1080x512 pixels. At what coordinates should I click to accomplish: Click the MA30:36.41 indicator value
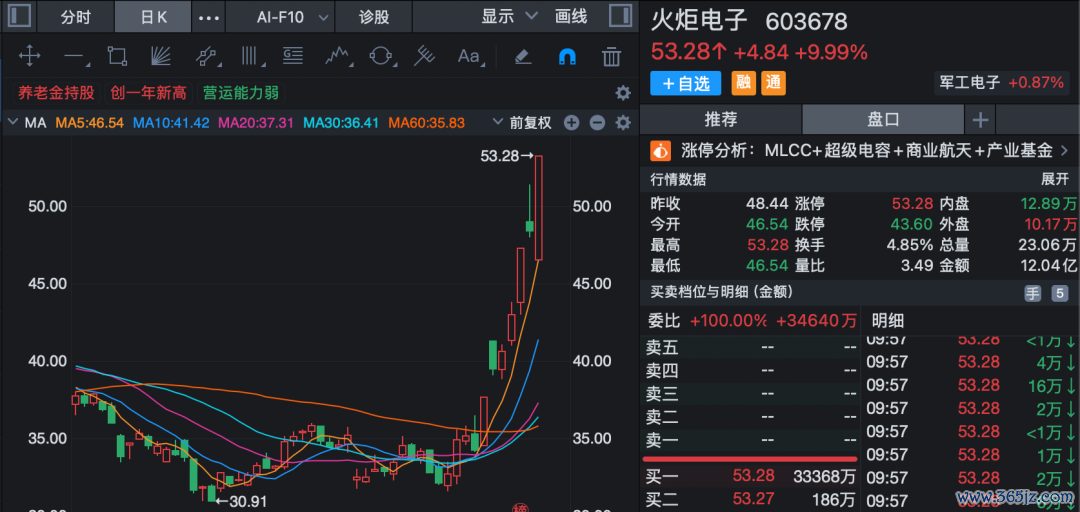(342, 123)
